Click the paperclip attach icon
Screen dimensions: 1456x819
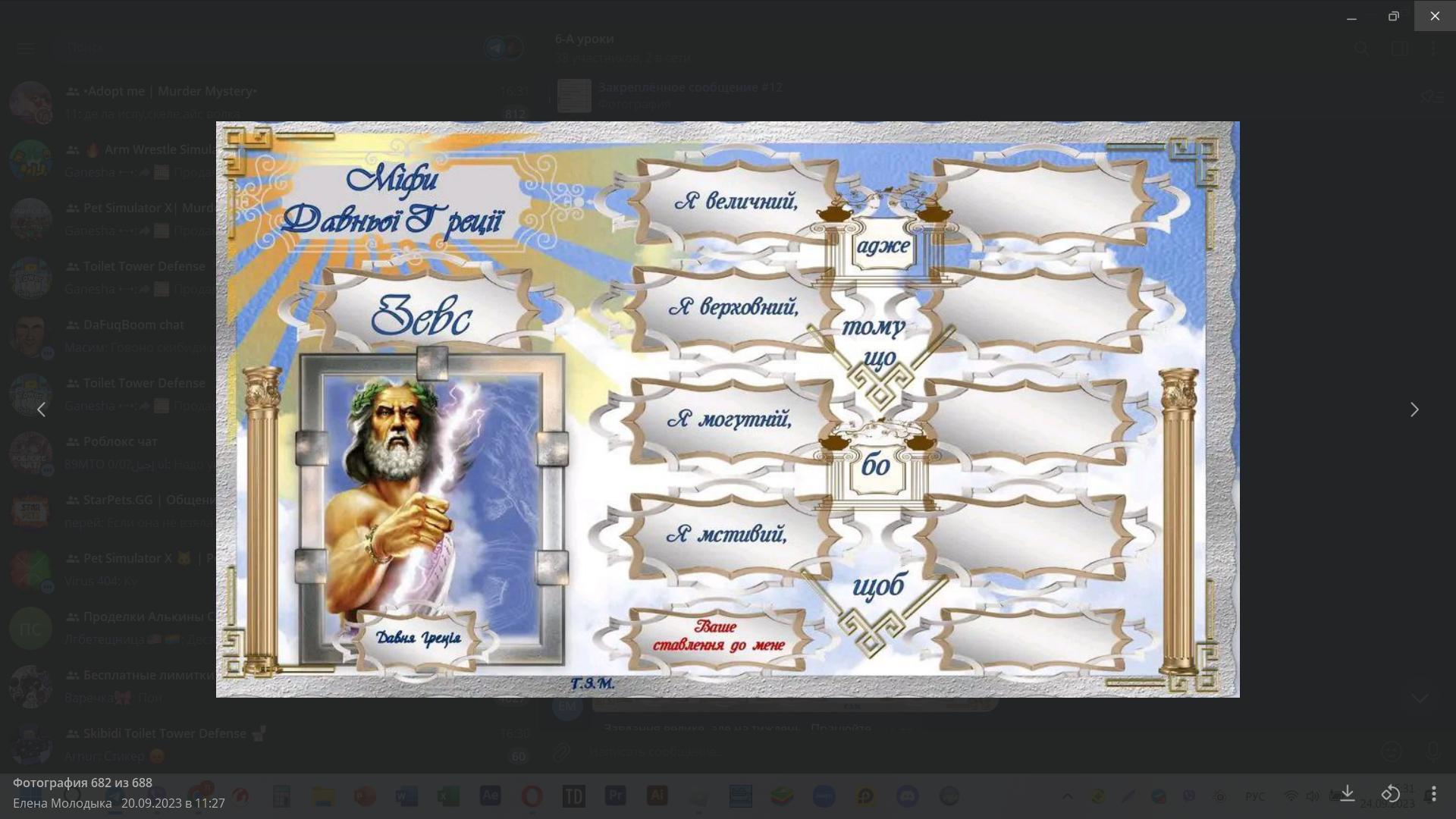point(561,752)
